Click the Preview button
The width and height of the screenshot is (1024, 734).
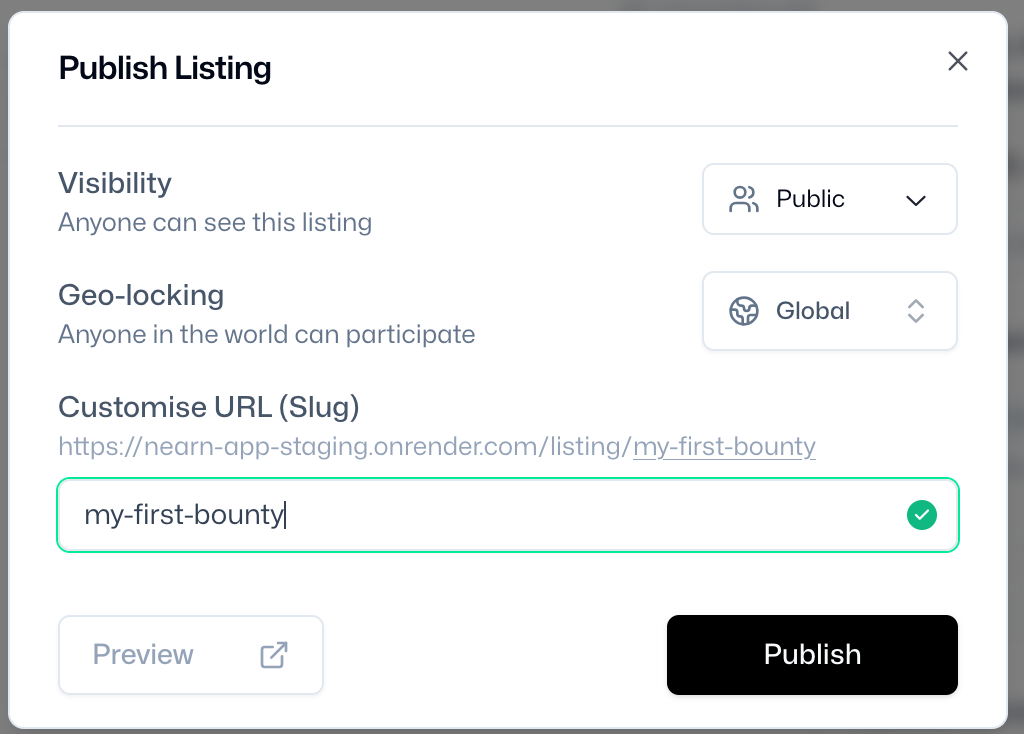pyautogui.click(x=191, y=655)
